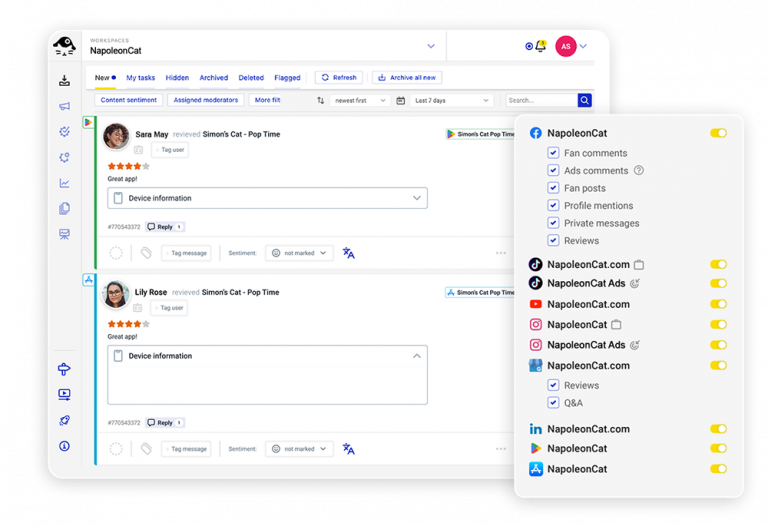Click the tag icon in Sara May's review
This screenshot has width=768, height=526.
point(146,253)
